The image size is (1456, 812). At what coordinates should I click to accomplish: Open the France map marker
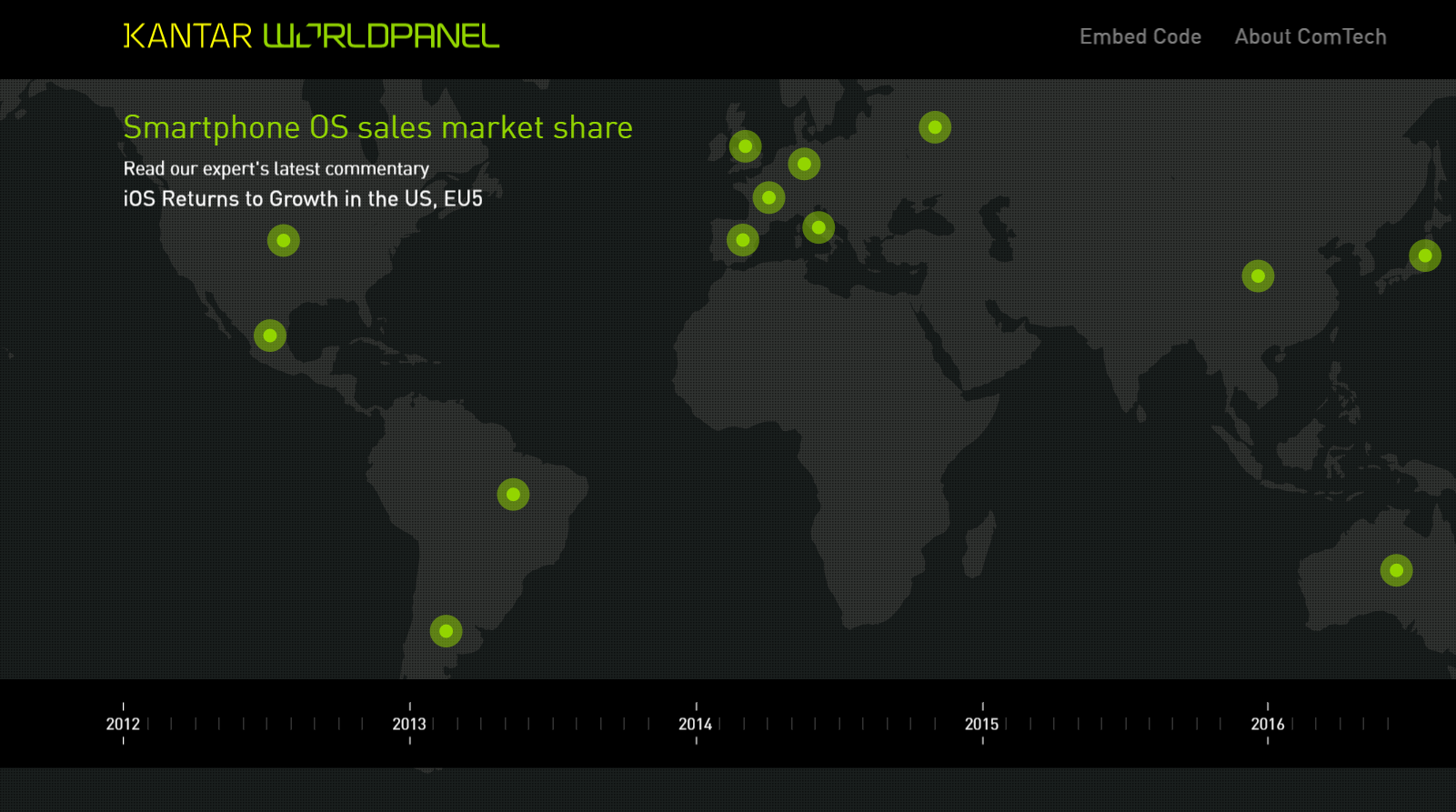(768, 197)
